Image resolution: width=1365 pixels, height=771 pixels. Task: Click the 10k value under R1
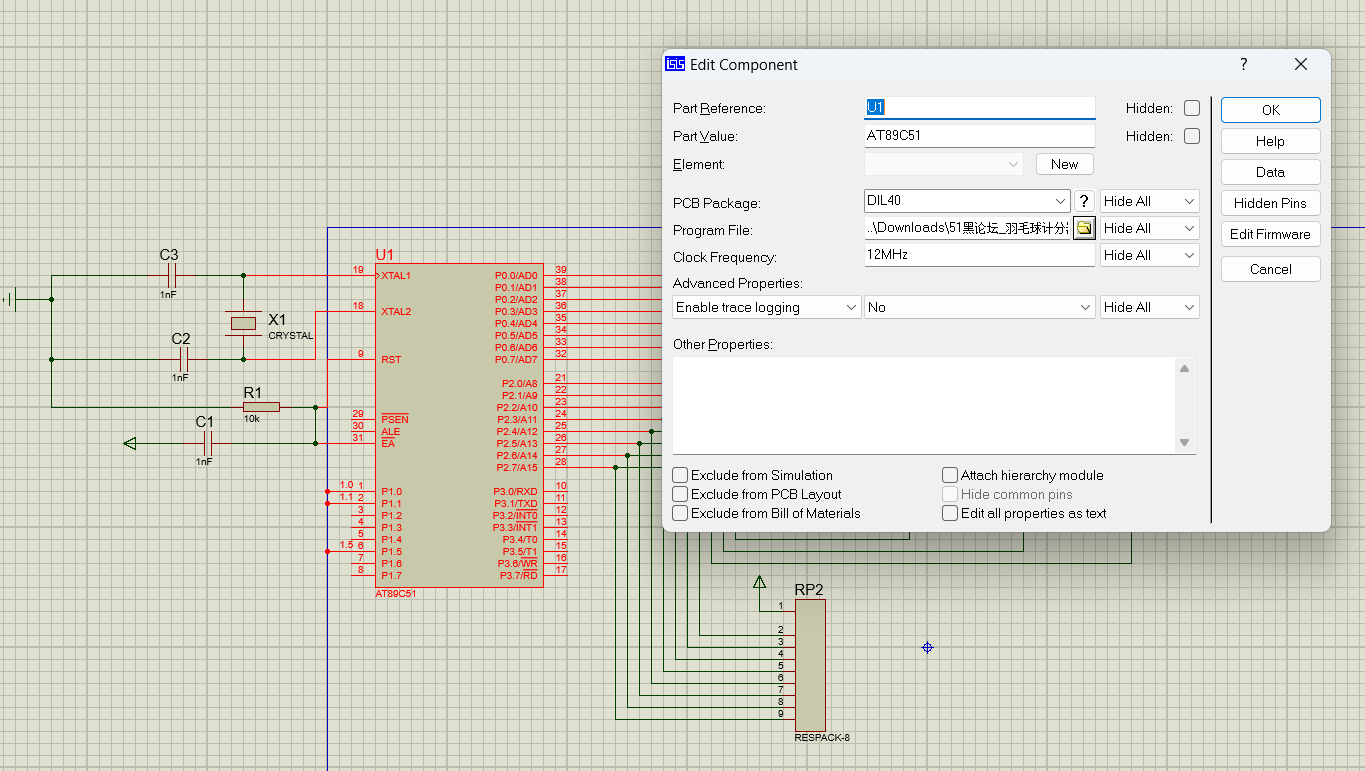click(x=252, y=419)
